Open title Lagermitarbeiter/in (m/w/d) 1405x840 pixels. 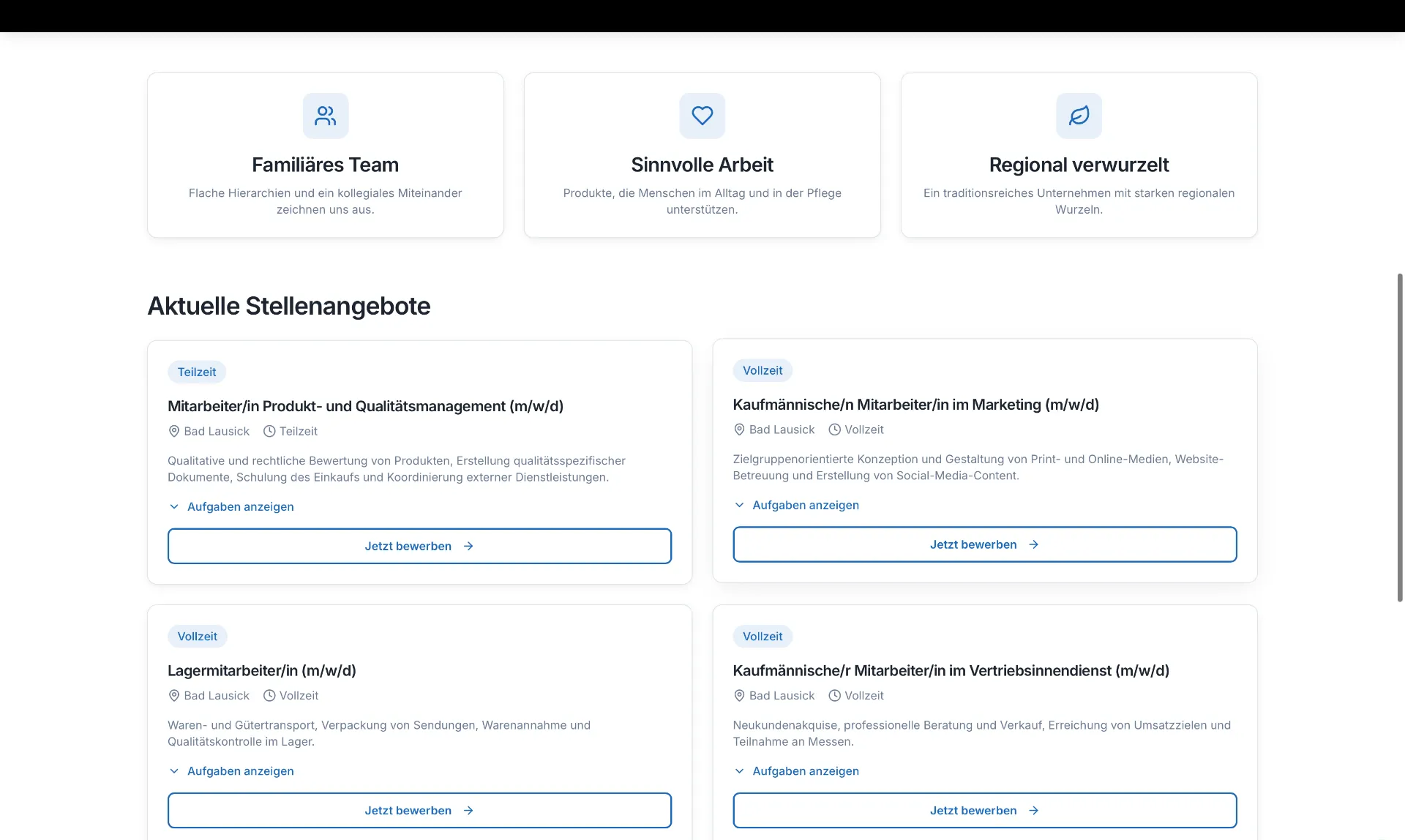click(x=262, y=670)
